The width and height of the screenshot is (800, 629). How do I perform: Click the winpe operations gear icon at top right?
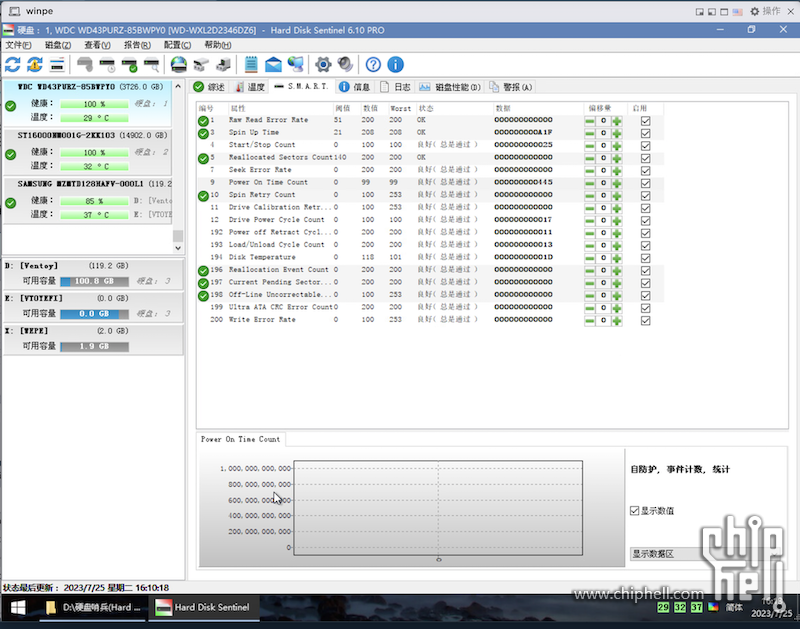tap(755, 11)
